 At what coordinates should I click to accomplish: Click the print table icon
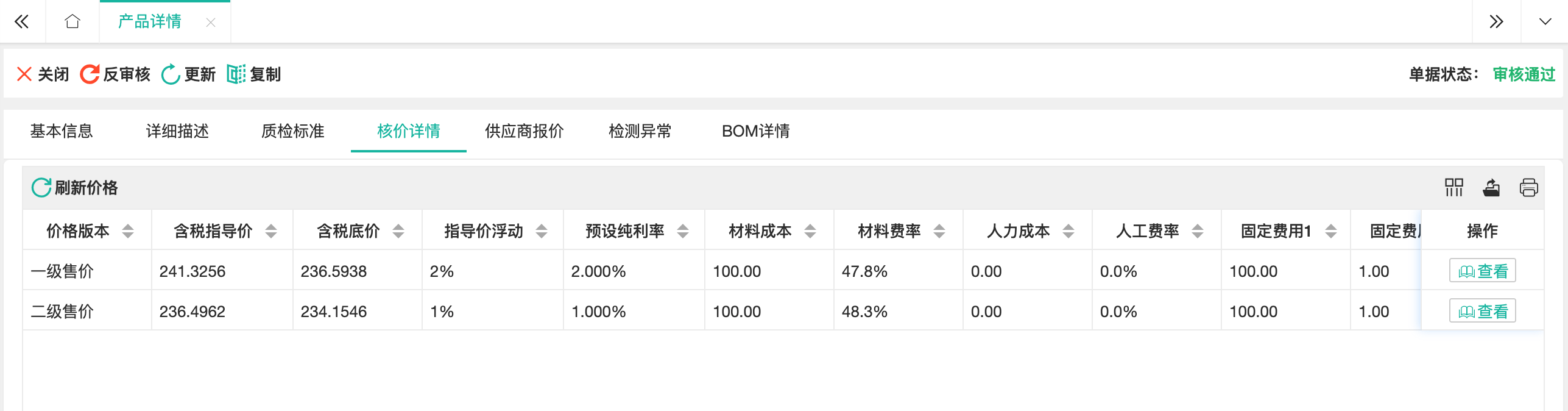pos(1528,187)
